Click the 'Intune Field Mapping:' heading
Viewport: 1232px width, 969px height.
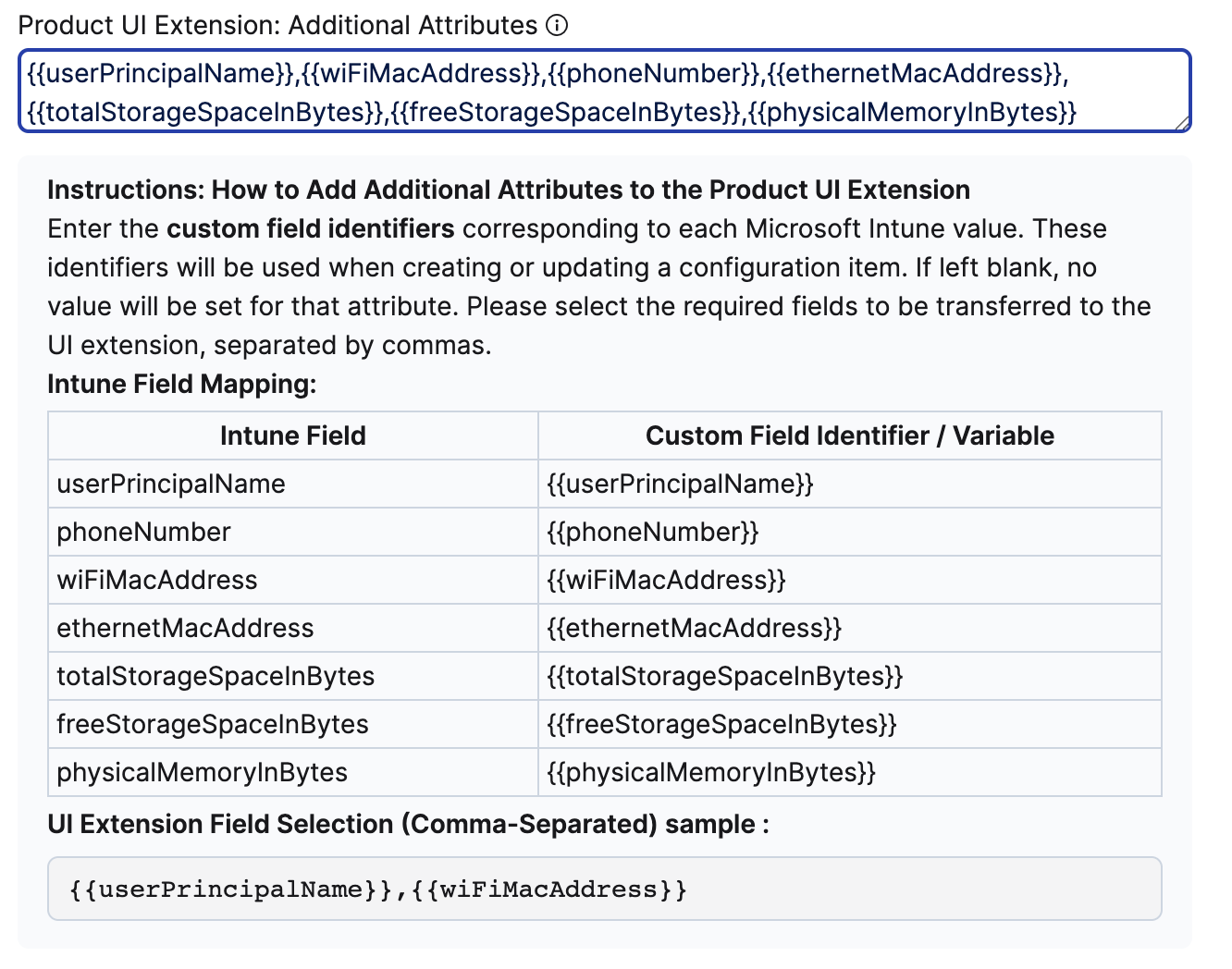point(182,384)
